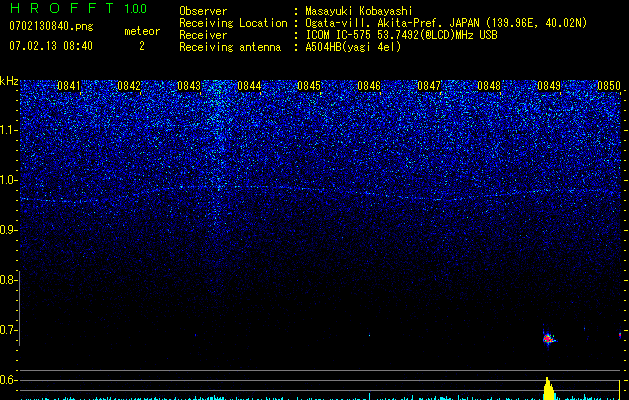Click the kHz axis unit label
The height and width of the screenshot is (400, 629).
coord(9,81)
